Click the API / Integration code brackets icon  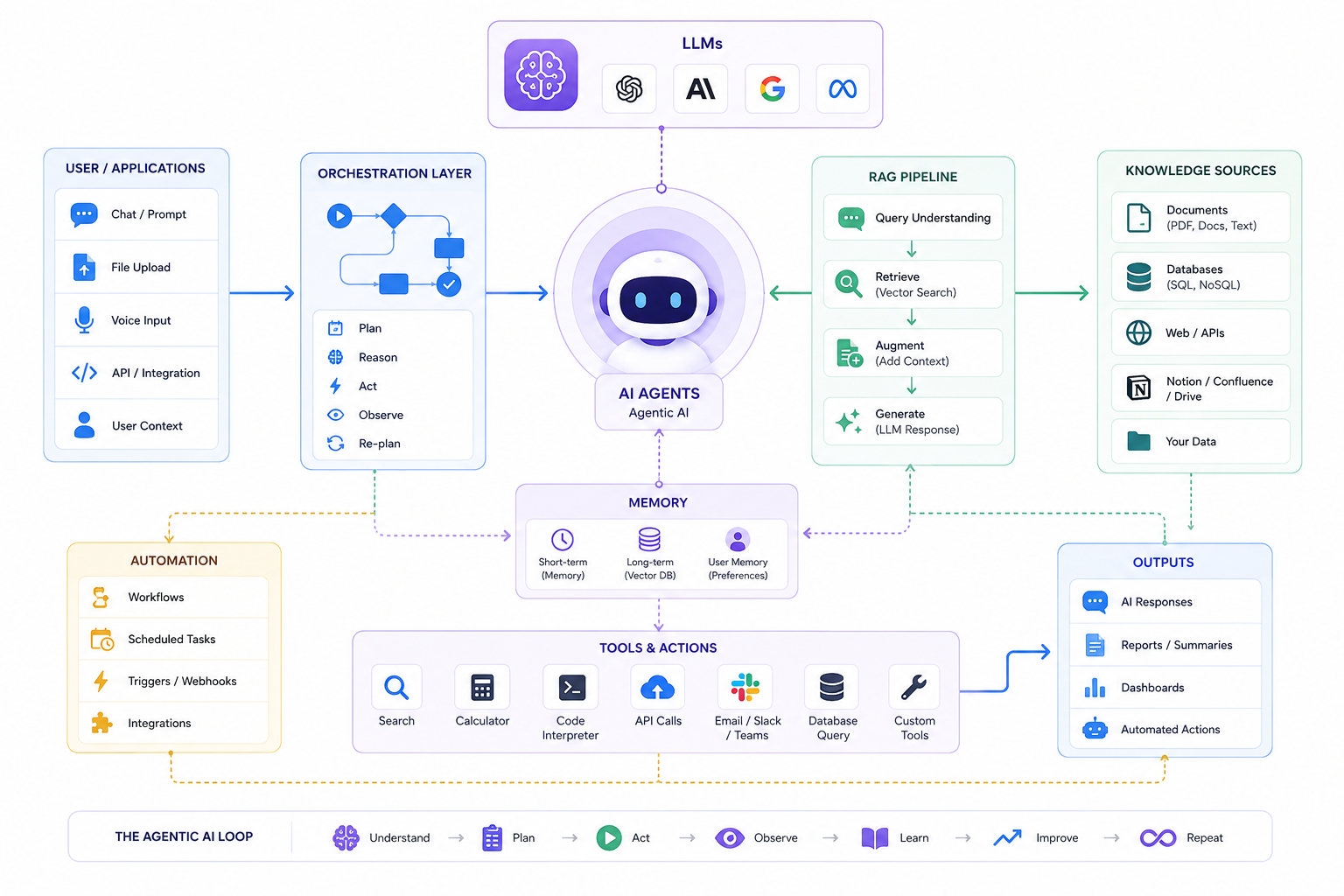(x=84, y=374)
